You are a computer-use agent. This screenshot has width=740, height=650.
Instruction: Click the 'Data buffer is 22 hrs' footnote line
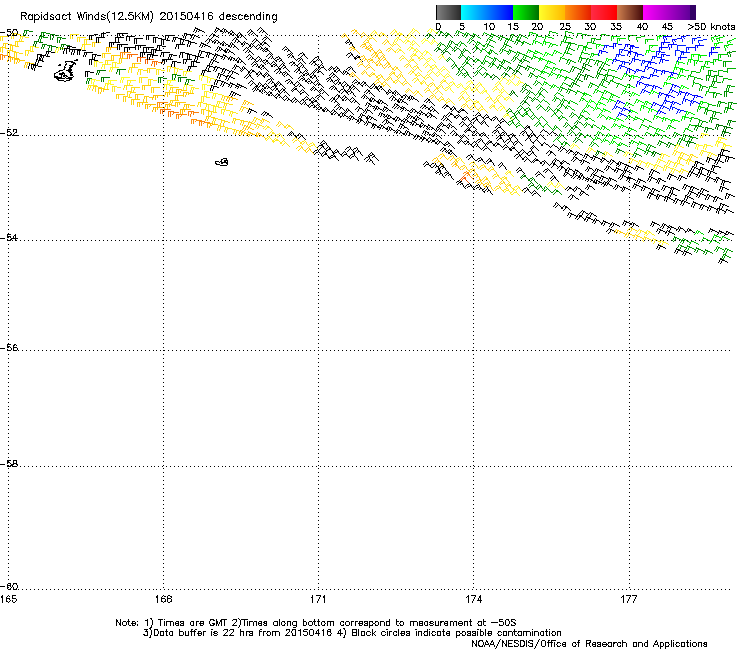pos(352,633)
